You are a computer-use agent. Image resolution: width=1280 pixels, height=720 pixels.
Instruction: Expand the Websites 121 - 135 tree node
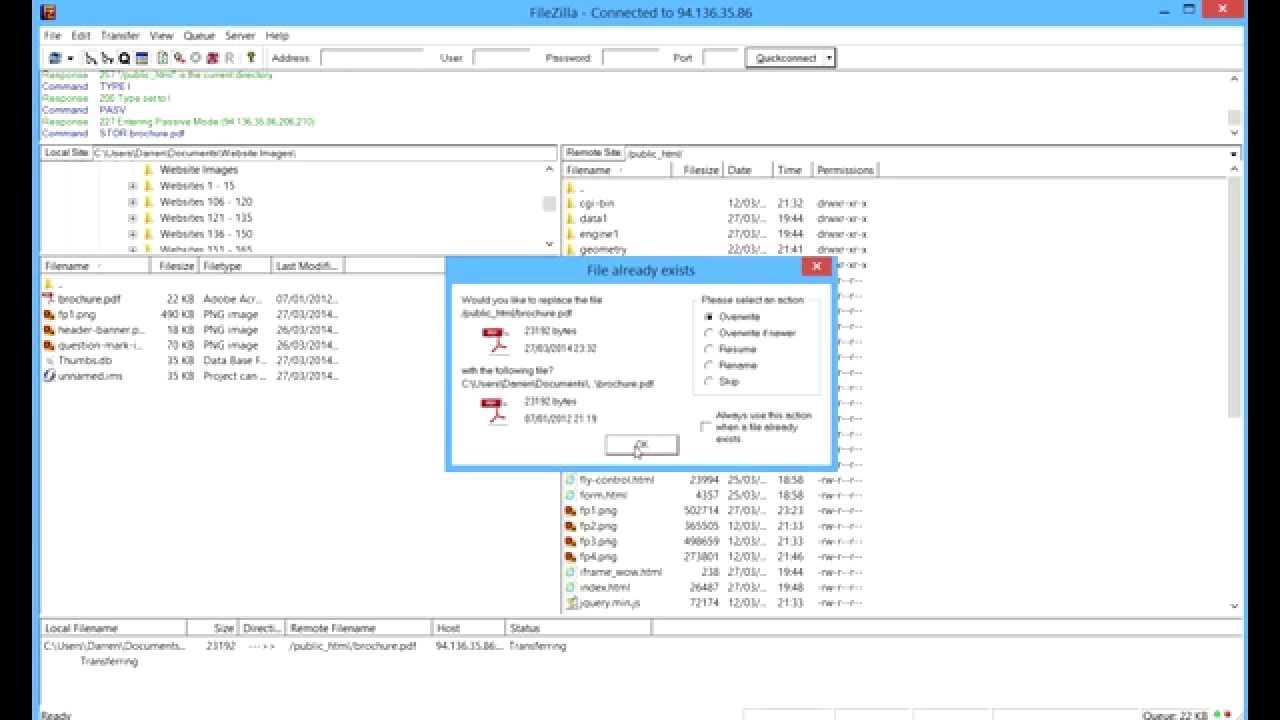click(x=132, y=218)
